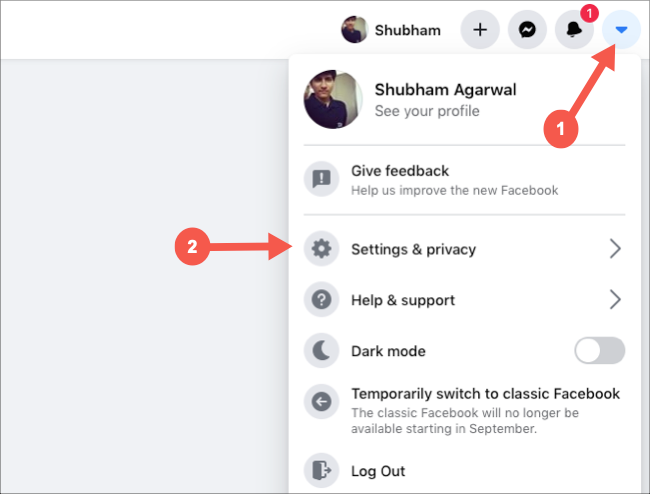Click the Give feedback exclamation icon
Screen dimensions: 650x494
pyautogui.click(x=321, y=180)
